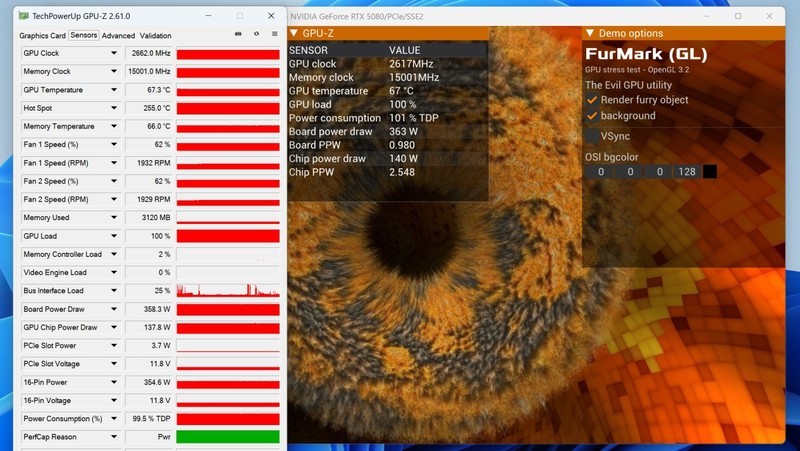Open the Board Power Draw dropdown
Image resolution: width=800 pixels, height=451 pixels.
pyautogui.click(x=114, y=309)
